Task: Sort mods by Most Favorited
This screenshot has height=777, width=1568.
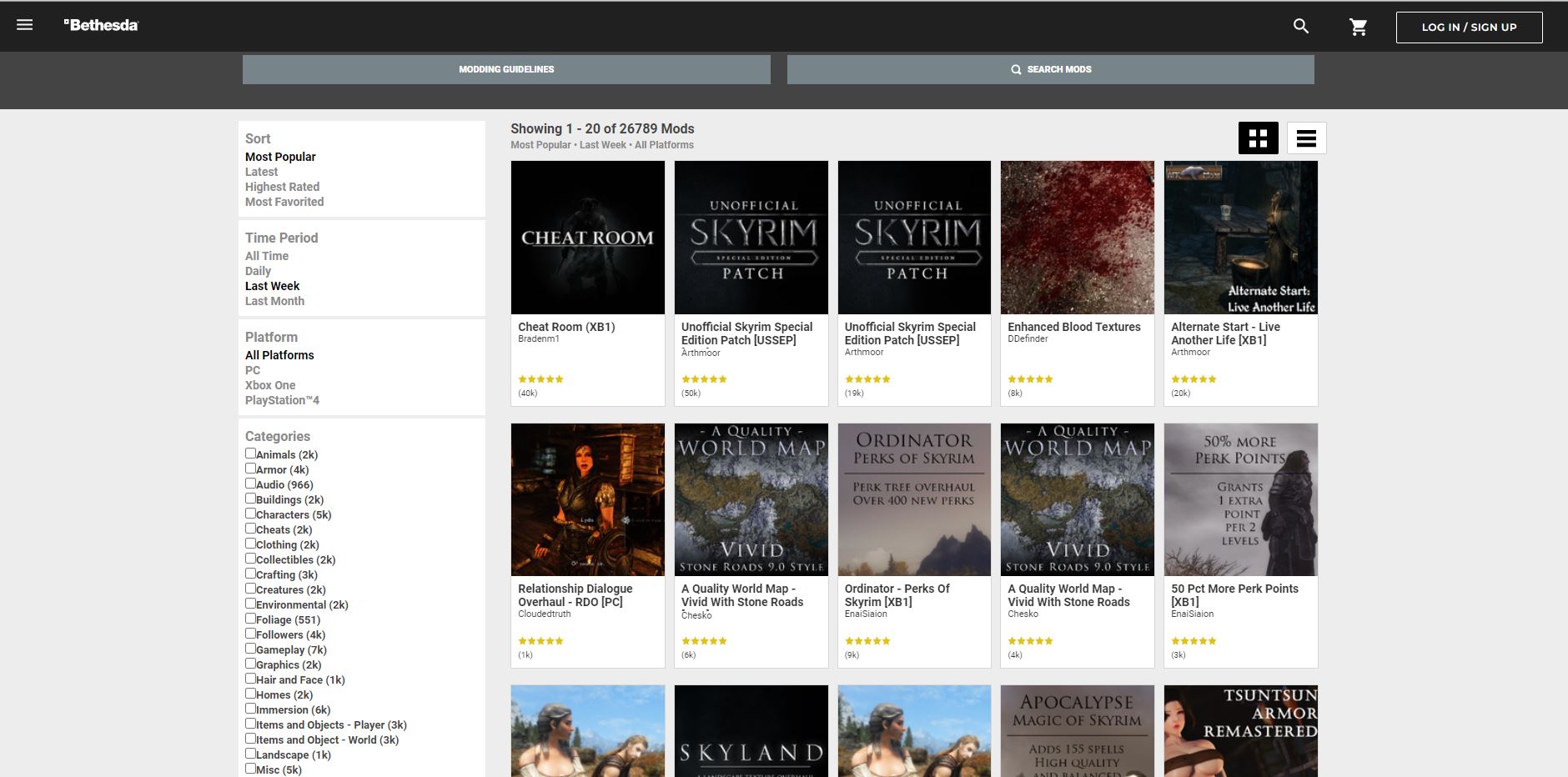Action: coord(284,202)
